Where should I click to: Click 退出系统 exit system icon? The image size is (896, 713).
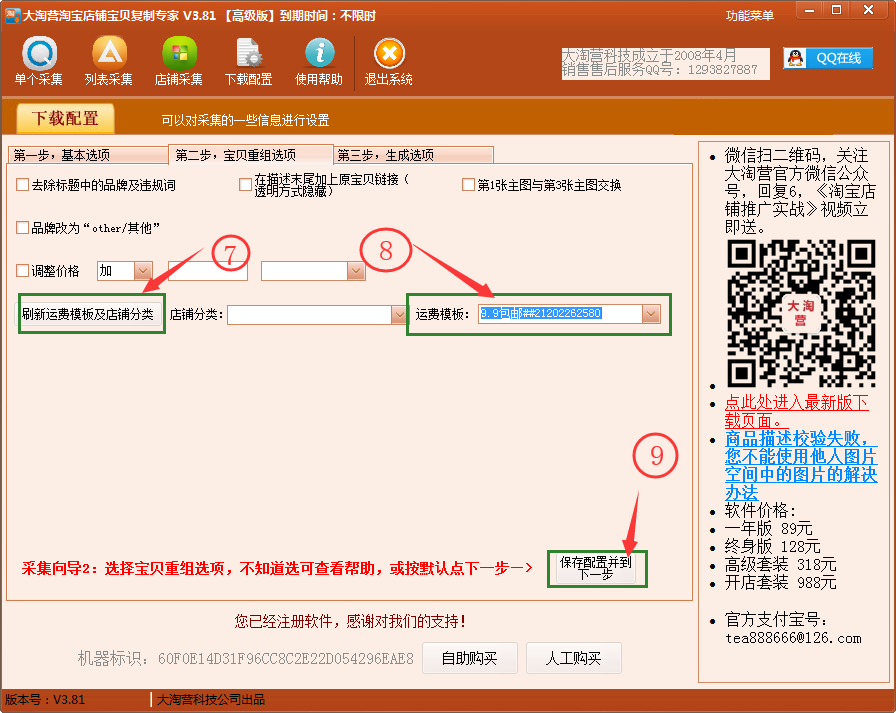coord(389,61)
